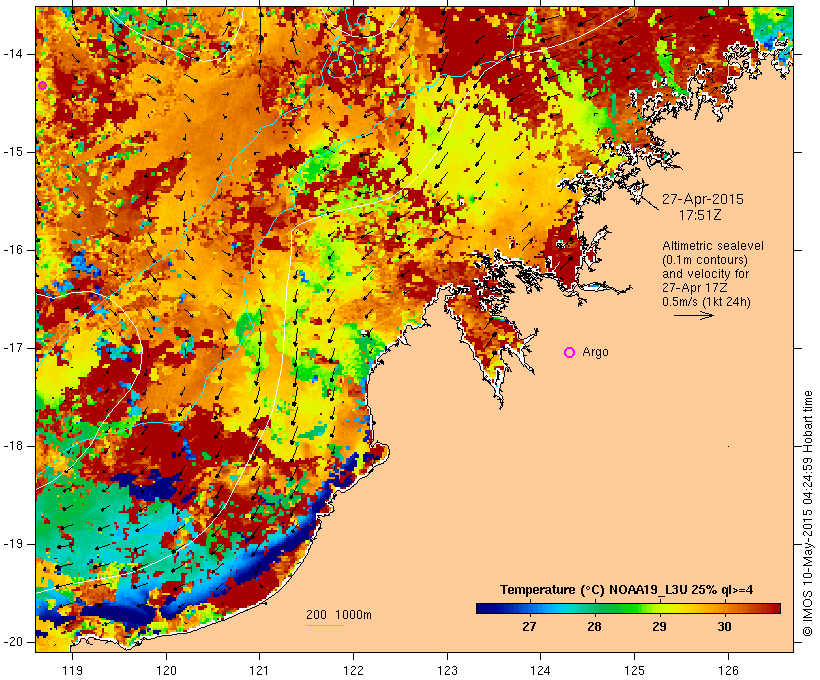Image resolution: width=820 pixels, height=680 pixels.
Task: Click the longitude axis label '121'
Action: click(259, 670)
